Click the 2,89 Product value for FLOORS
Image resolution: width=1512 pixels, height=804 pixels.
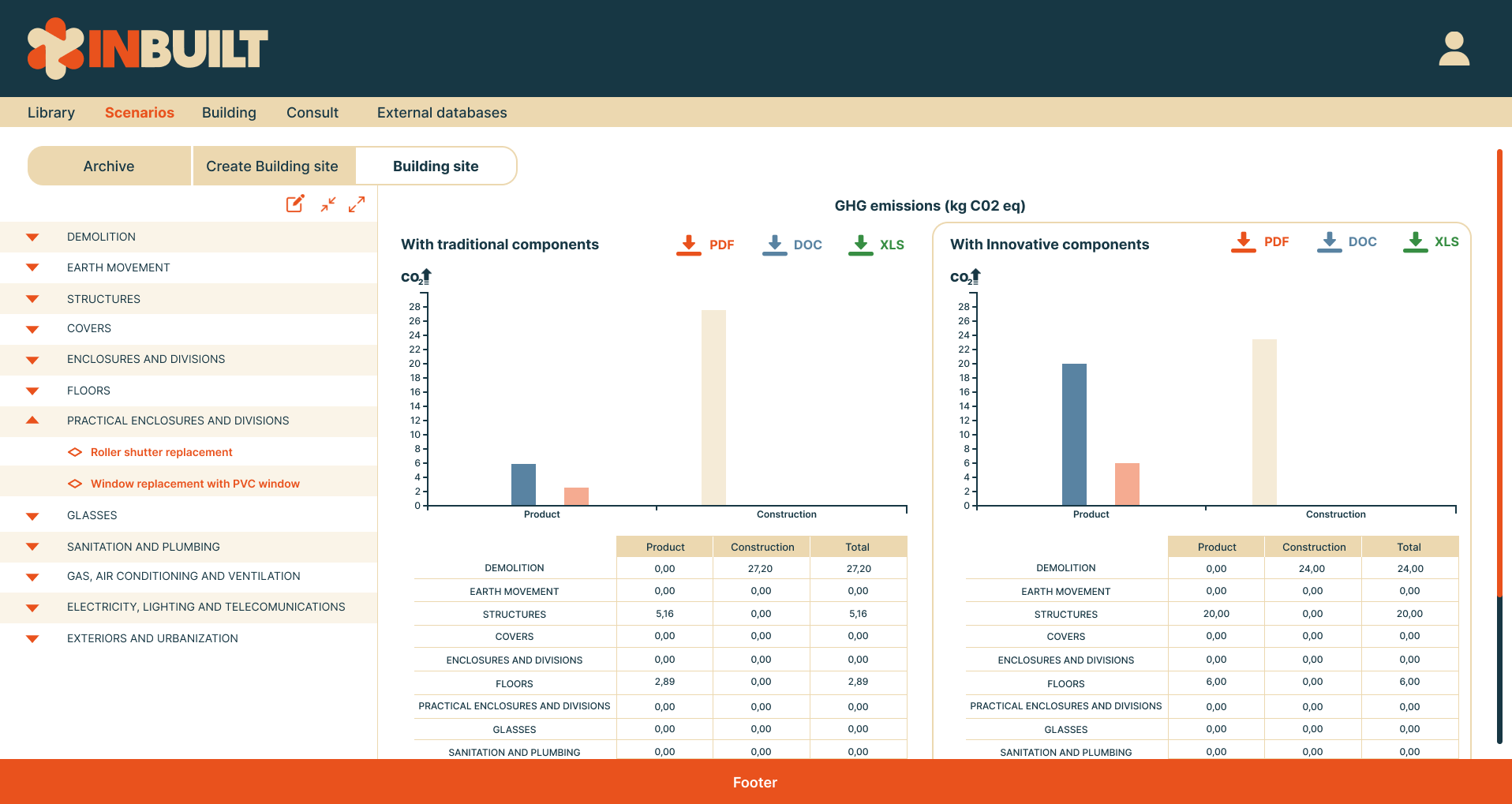(x=664, y=681)
